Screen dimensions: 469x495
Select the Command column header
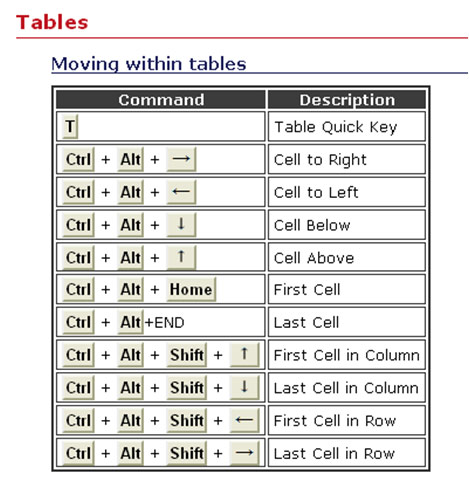coord(161,100)
